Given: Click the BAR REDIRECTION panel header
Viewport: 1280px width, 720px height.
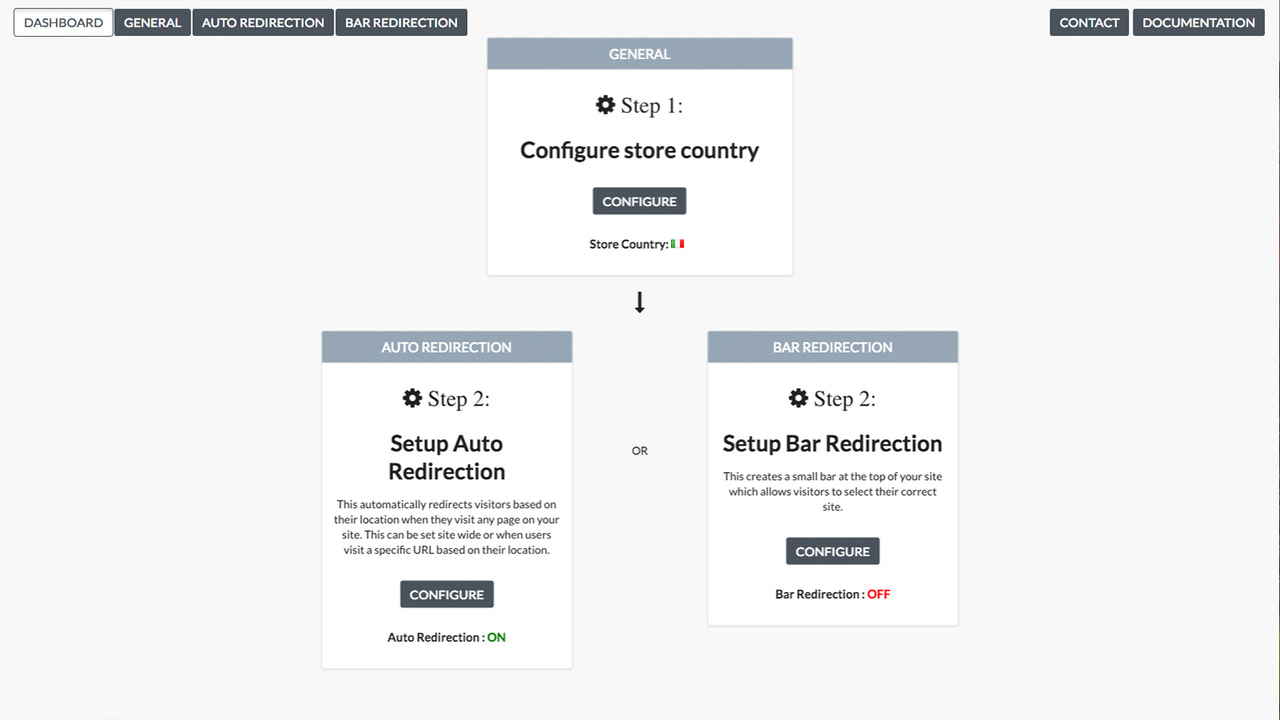Looking at the screenshot, I should [x=832, y=346].
